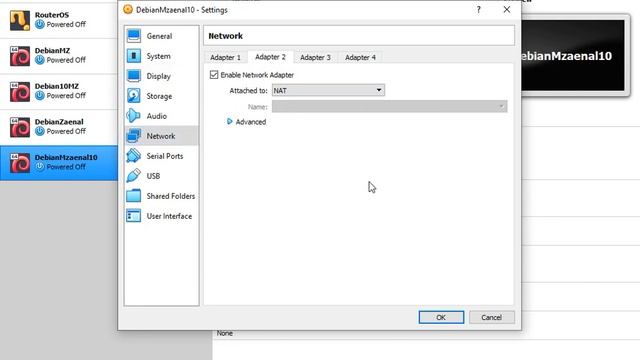The image size is (640, 360).
Task: Open the General settings icon
Action: pyautogui.click(x=134, y=36)
